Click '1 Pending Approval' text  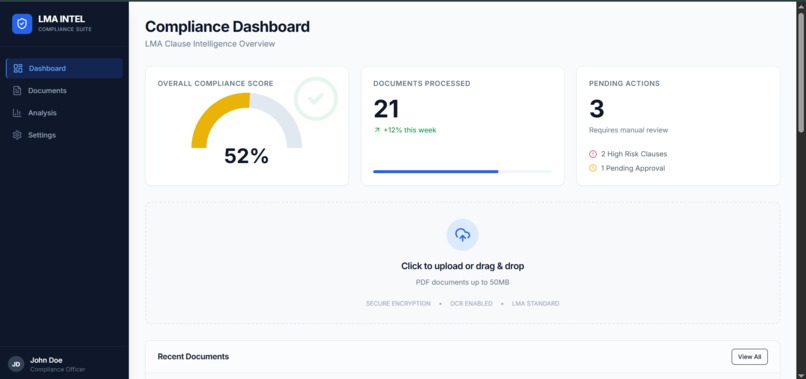633,168
